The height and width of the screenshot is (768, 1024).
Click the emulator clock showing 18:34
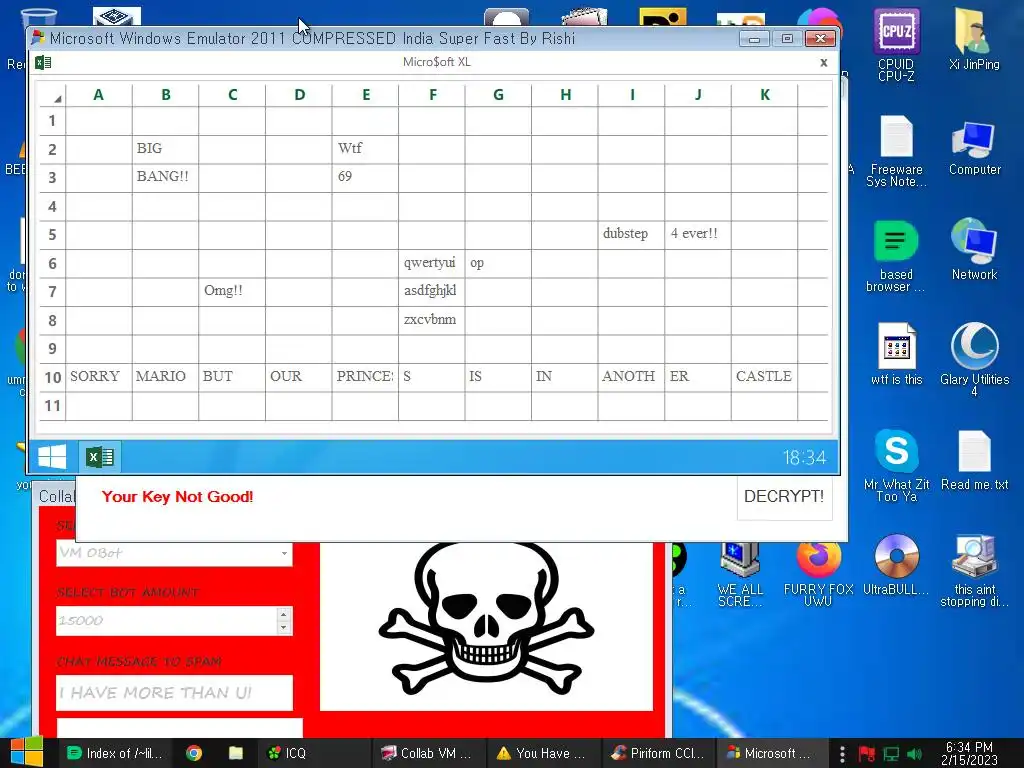(x=804, y=457)
